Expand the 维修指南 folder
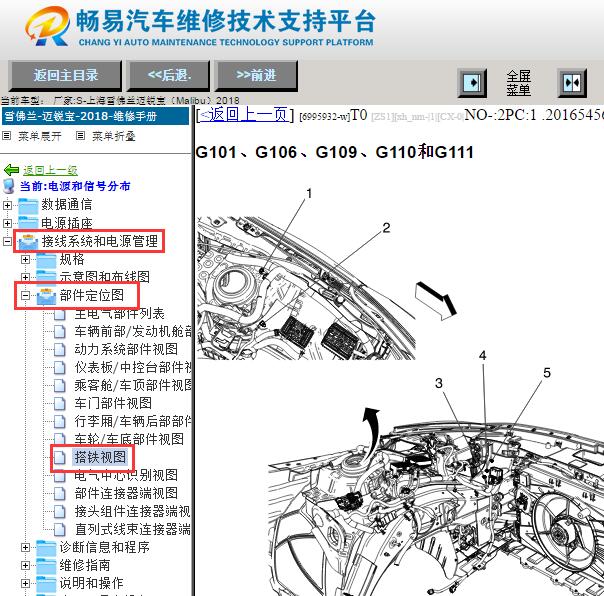 coord(25,565)
